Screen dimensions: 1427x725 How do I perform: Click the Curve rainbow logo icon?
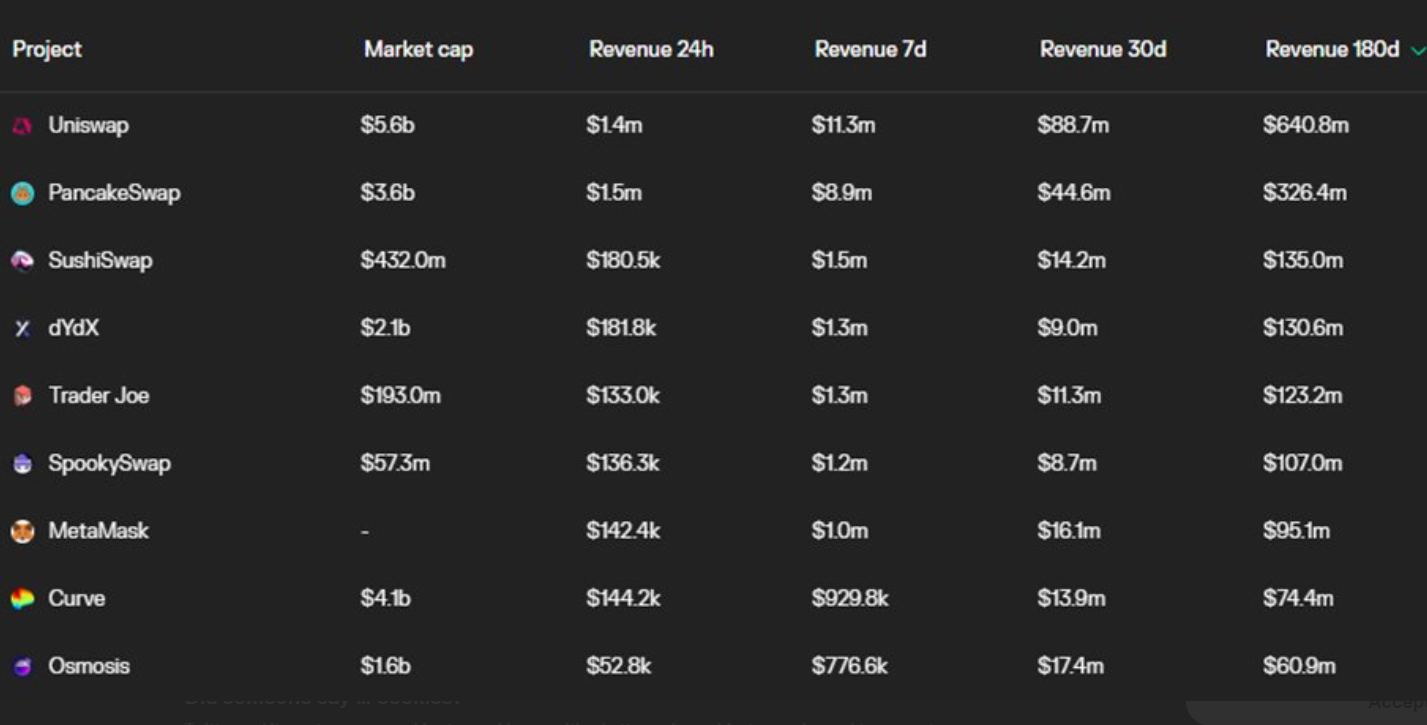(x=22, y=599)
